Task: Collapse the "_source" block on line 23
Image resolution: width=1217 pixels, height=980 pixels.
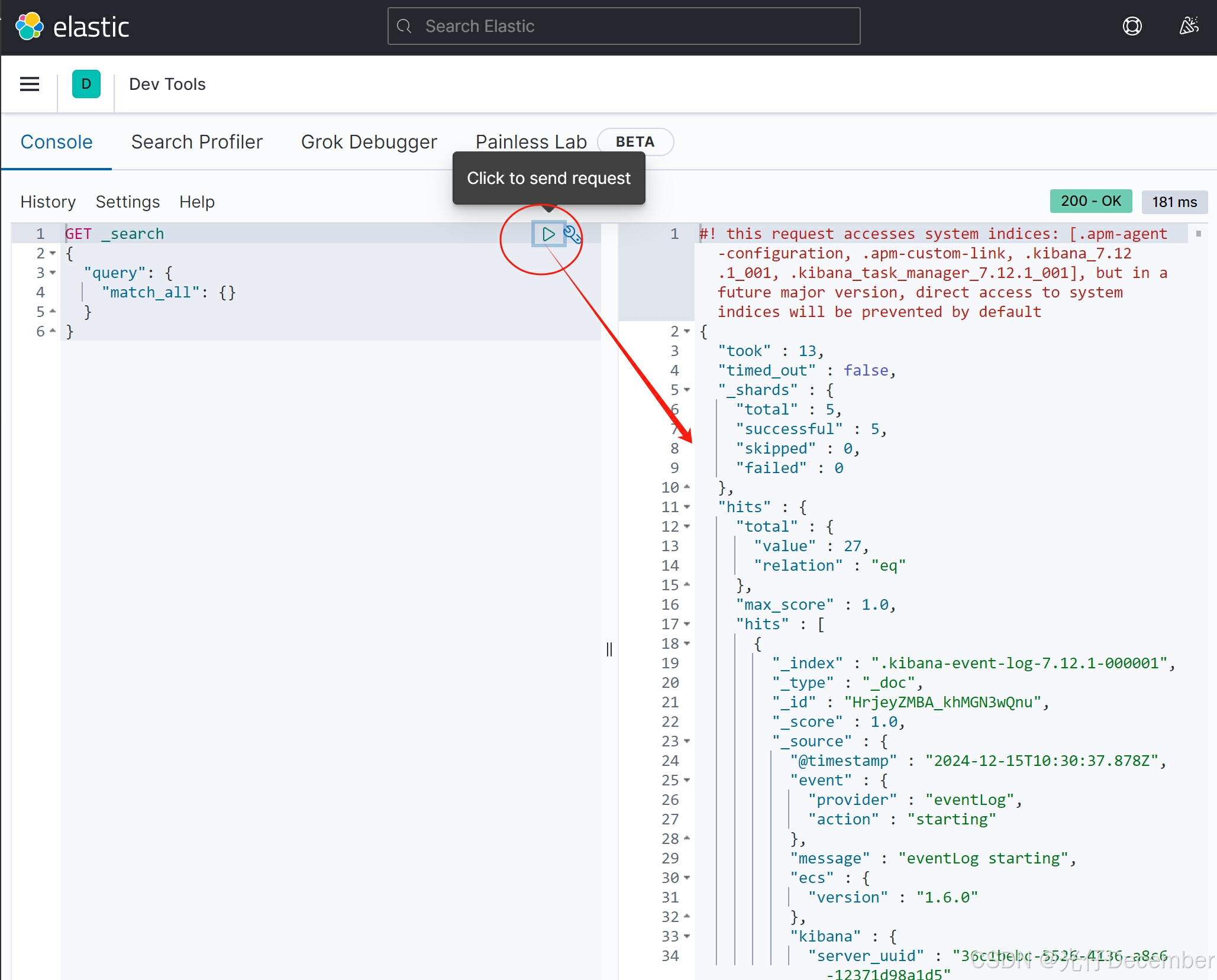Action: (687, 741)
